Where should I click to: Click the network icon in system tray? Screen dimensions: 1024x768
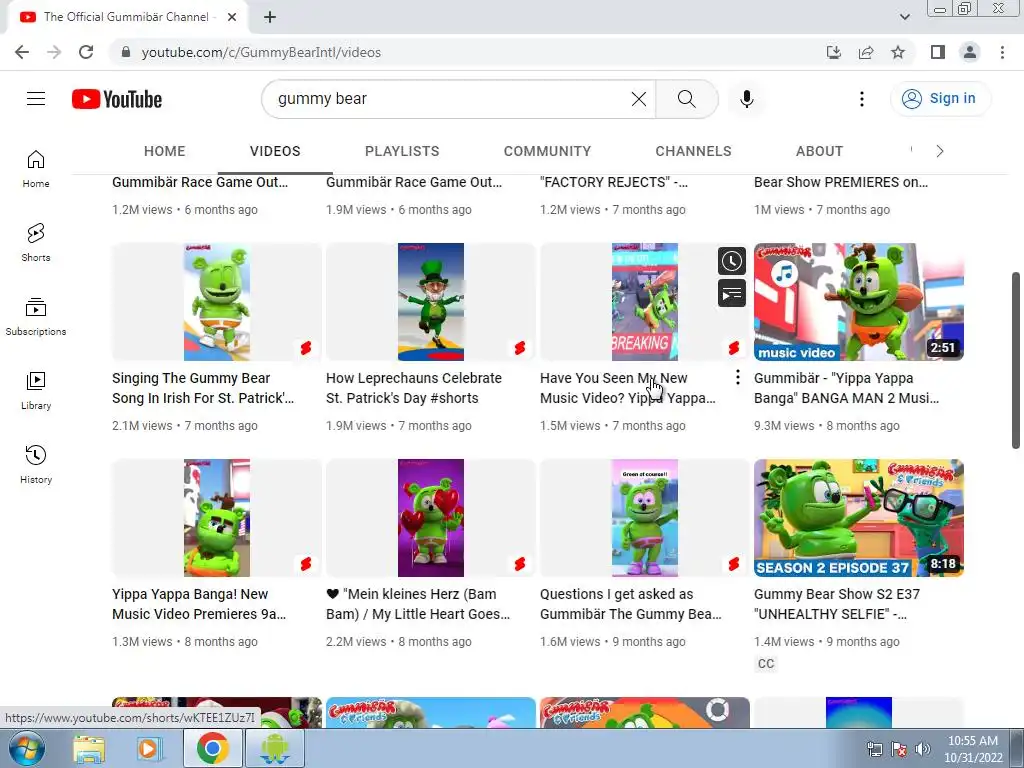874,750
